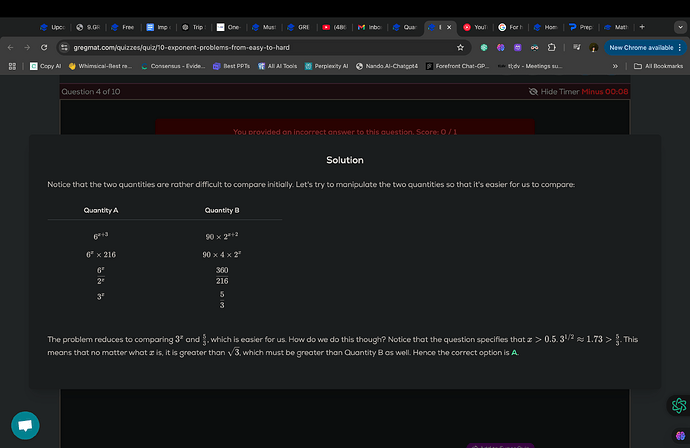Open the chat support bubble
The image size is (690, 448).
[x=25, y=425]
